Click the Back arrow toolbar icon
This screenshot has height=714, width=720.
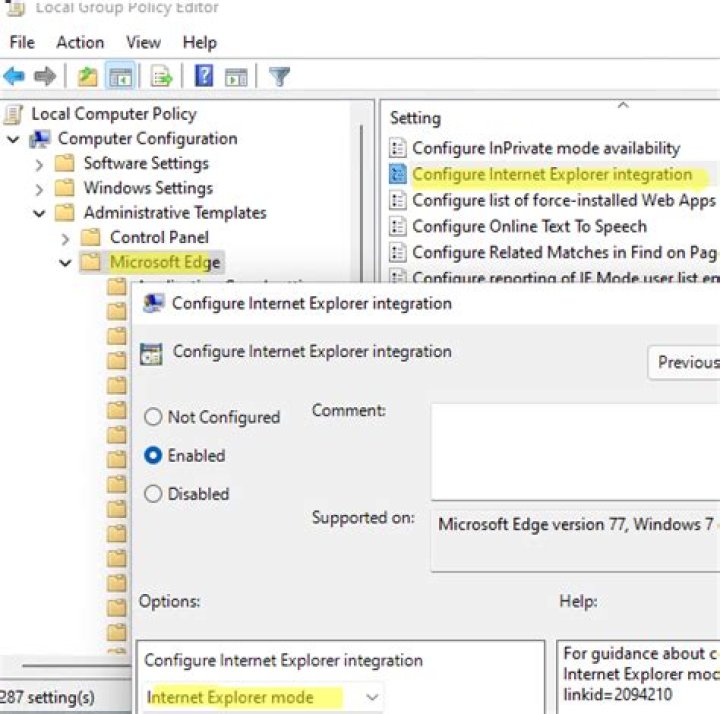click(x=14, y=76)
